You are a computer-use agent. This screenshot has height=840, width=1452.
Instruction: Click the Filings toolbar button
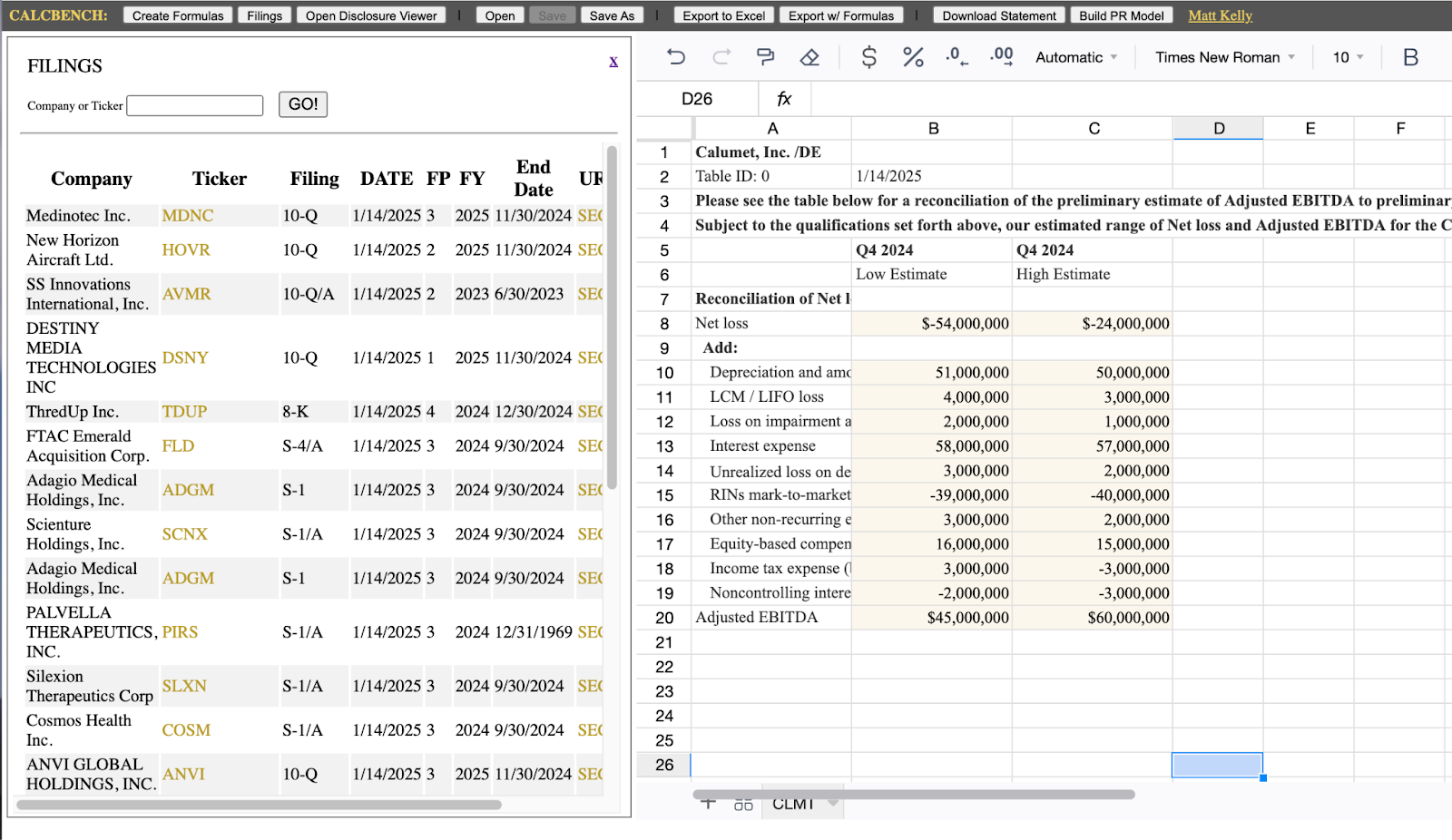point(265,15)
